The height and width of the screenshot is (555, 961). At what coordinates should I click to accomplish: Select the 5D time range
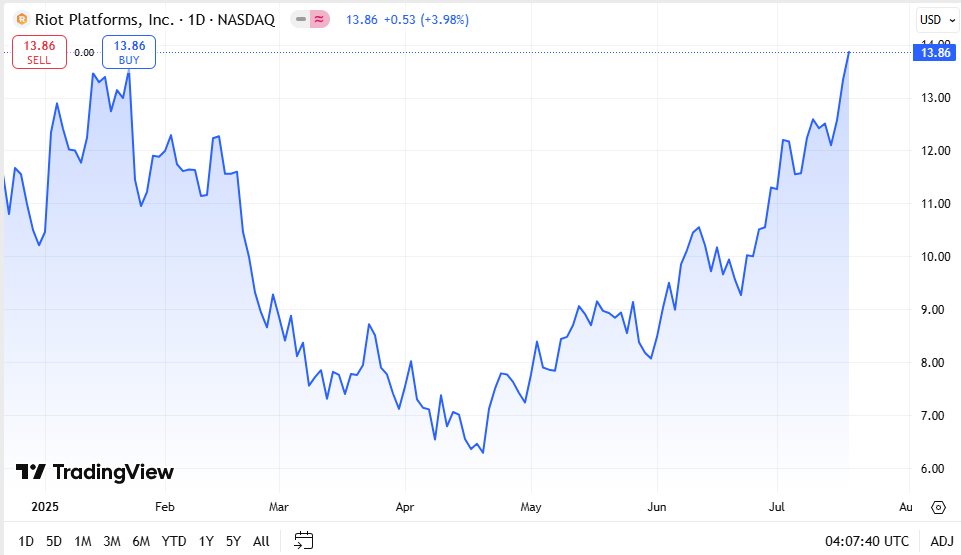click(54, 541)
